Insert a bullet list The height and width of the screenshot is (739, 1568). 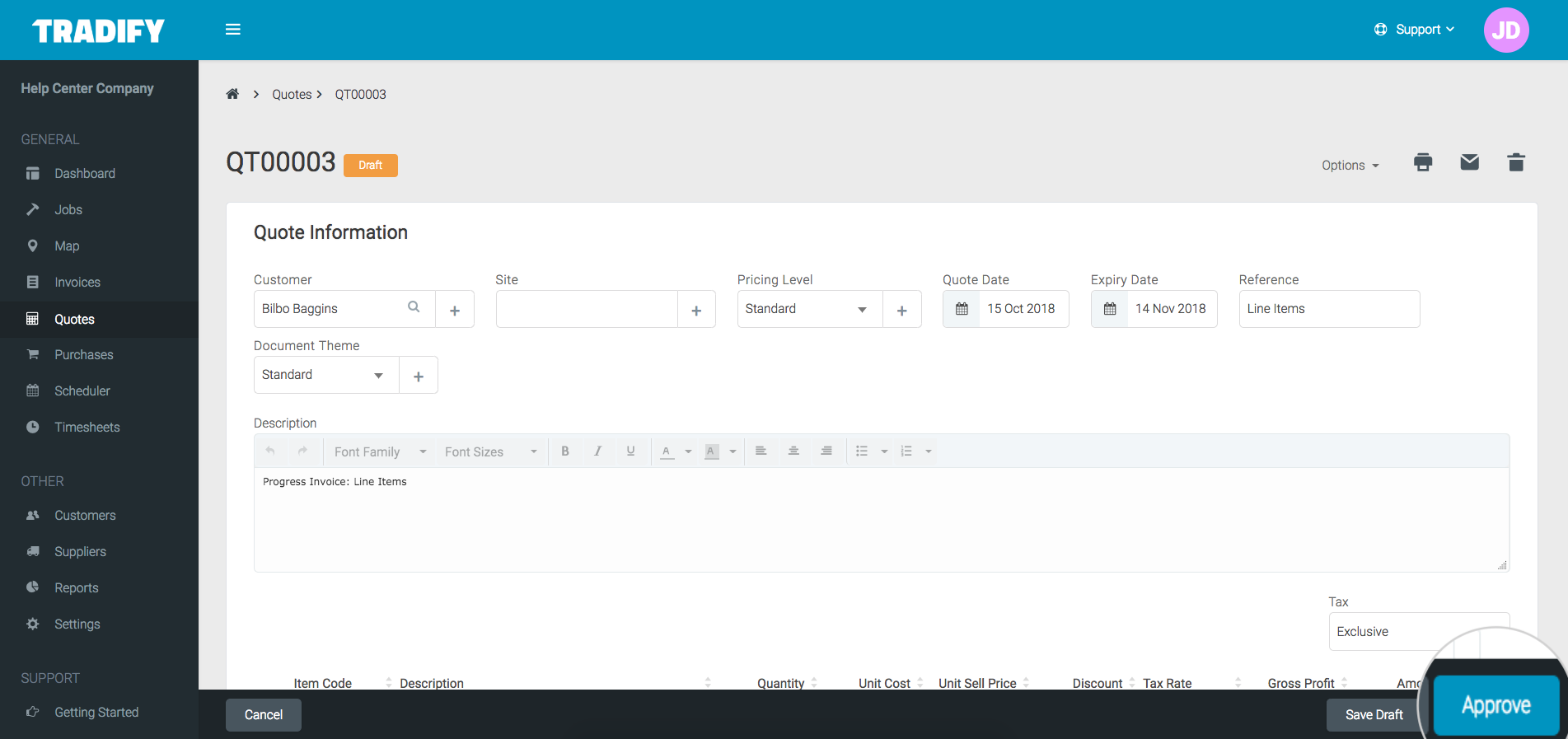(862, 451)
